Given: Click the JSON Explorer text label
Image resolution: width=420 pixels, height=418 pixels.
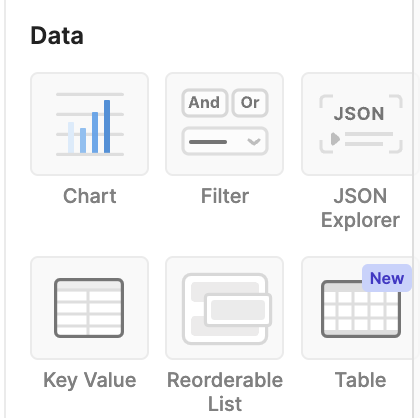Looking at the screenshot, I should [360, 208].
